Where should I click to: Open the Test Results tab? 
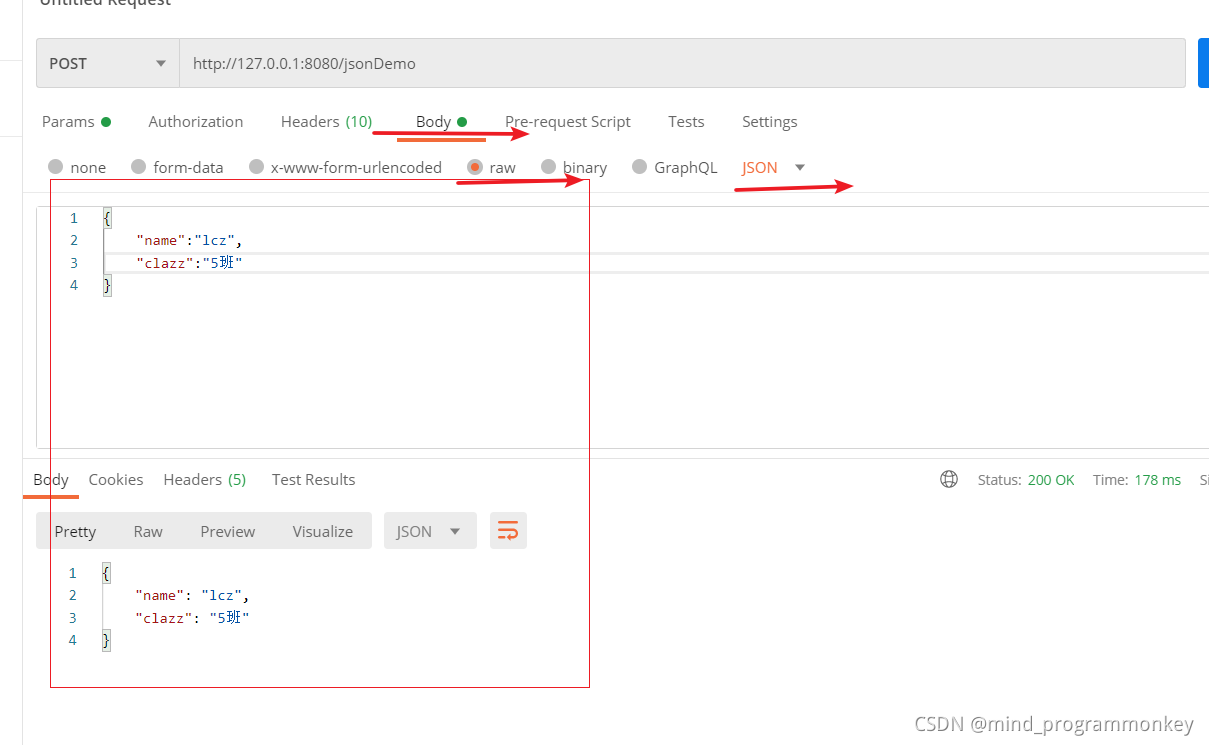pos(314,480)
